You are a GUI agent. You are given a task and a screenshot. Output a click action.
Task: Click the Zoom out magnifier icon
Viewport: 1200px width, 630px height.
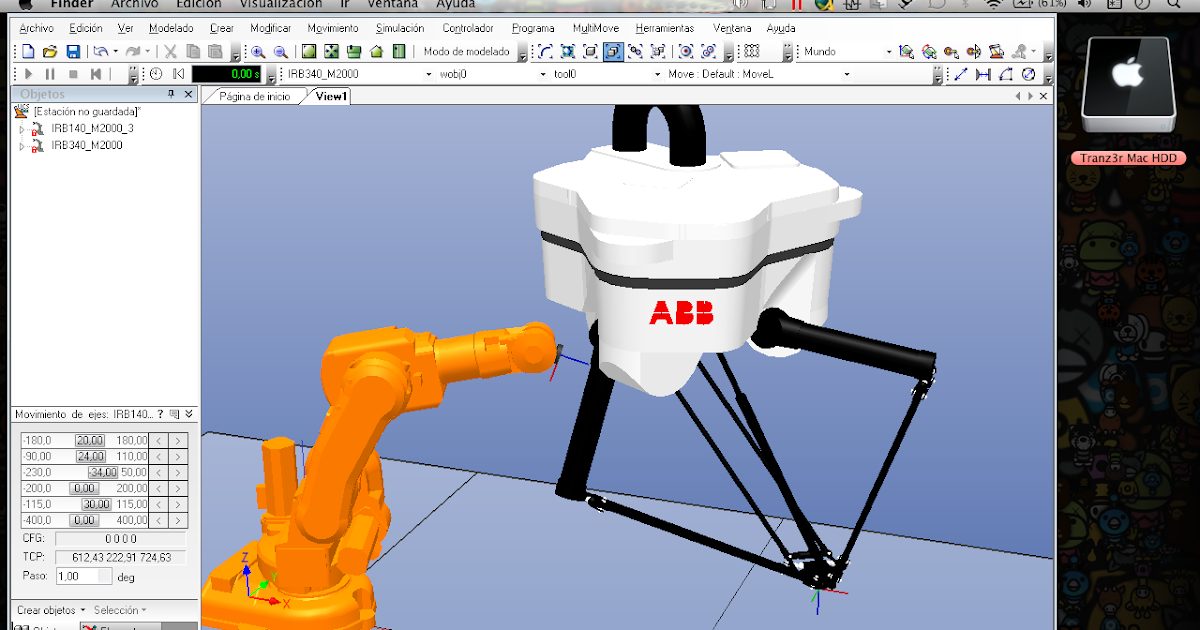(281, 52)
